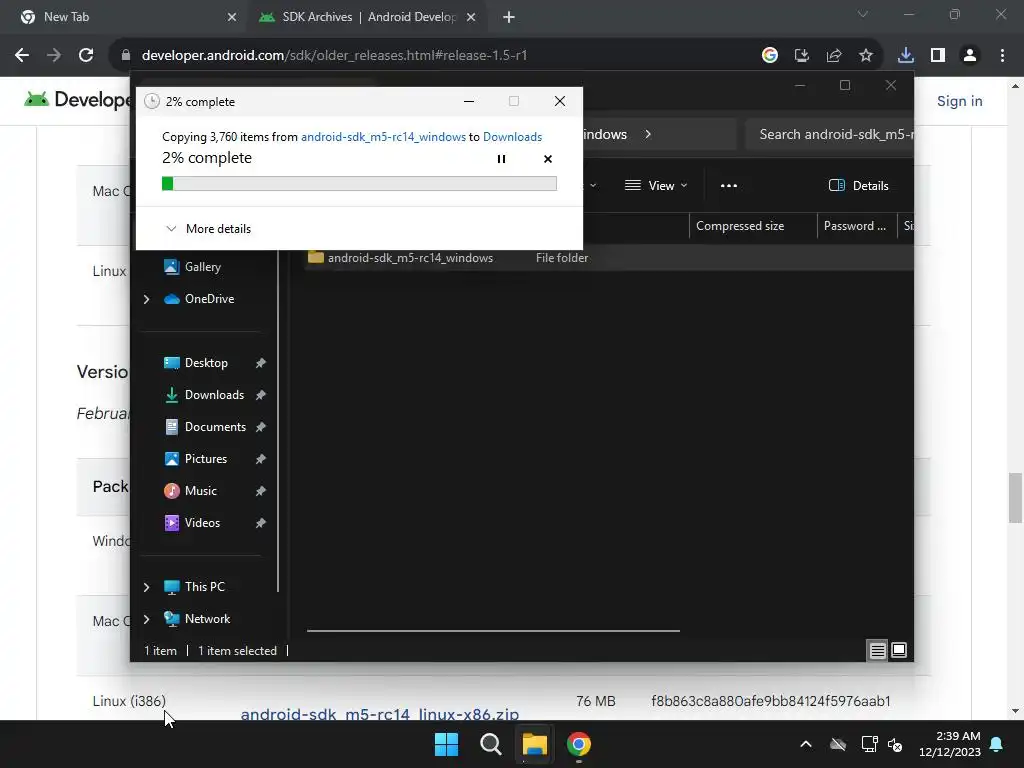
Task: Close the New Tab browser tab
Action: click(232, 17)
